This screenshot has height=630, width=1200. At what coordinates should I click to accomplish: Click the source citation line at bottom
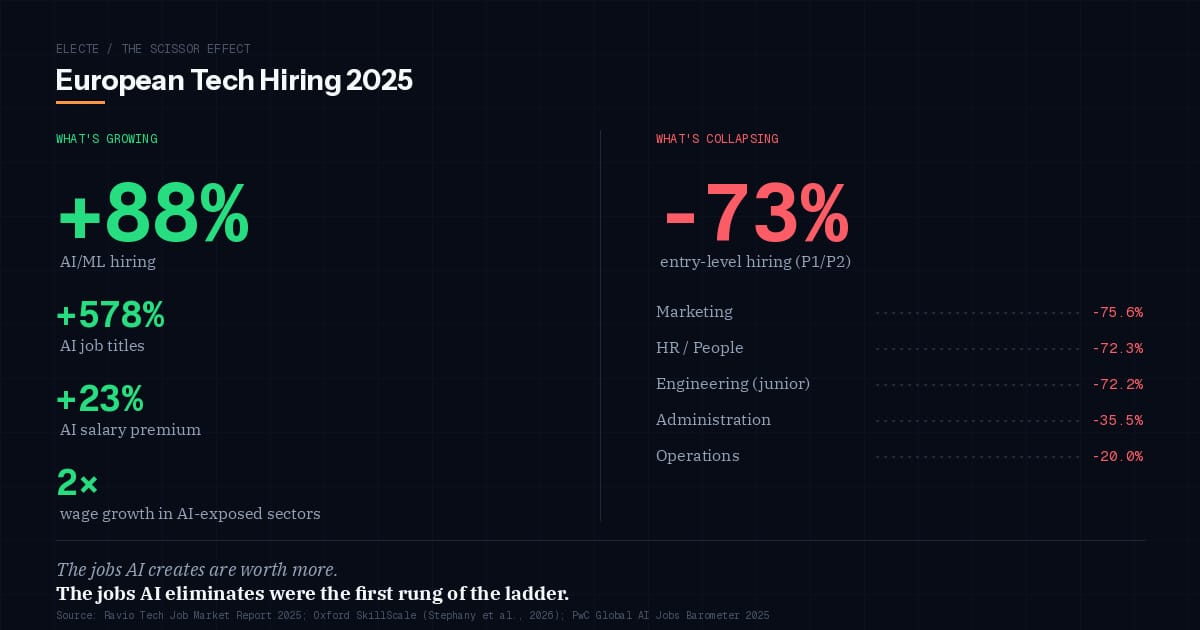pos(412,615)
